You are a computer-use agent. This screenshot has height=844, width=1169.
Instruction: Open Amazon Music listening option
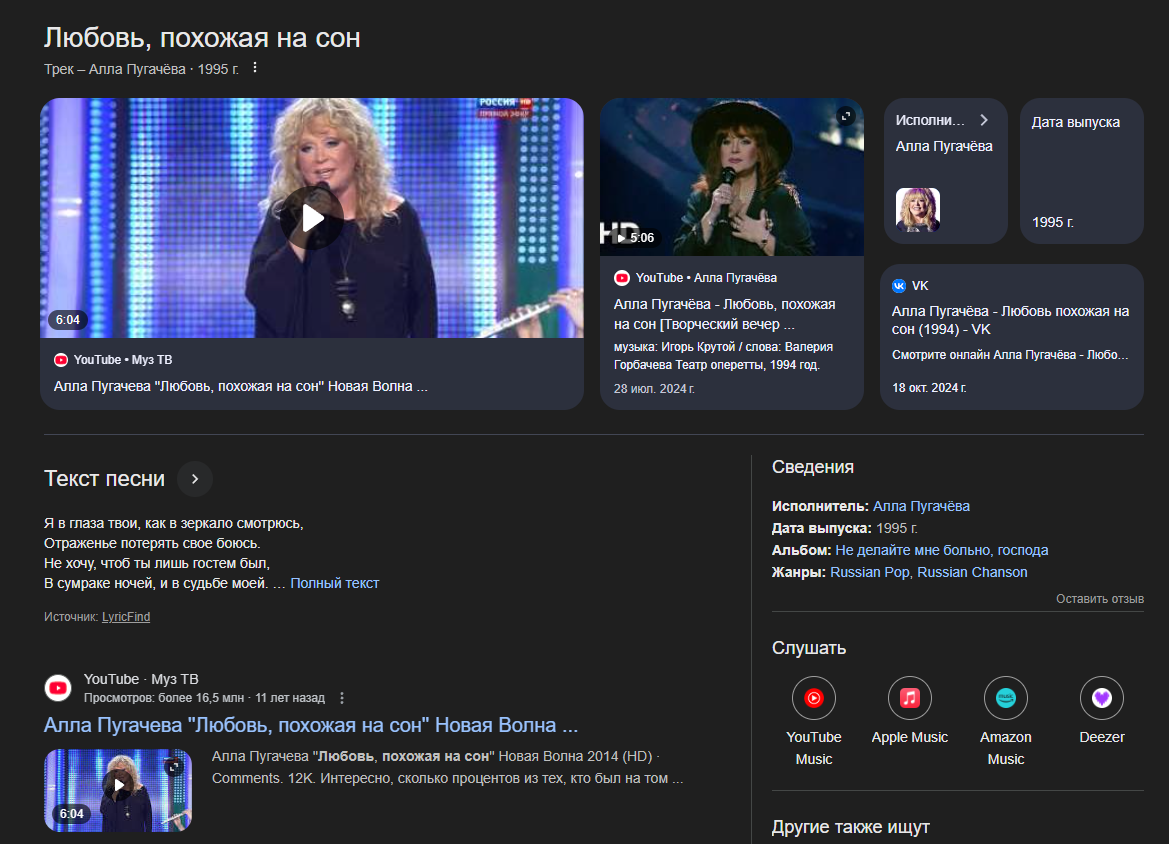click(x=1005, y=698)
